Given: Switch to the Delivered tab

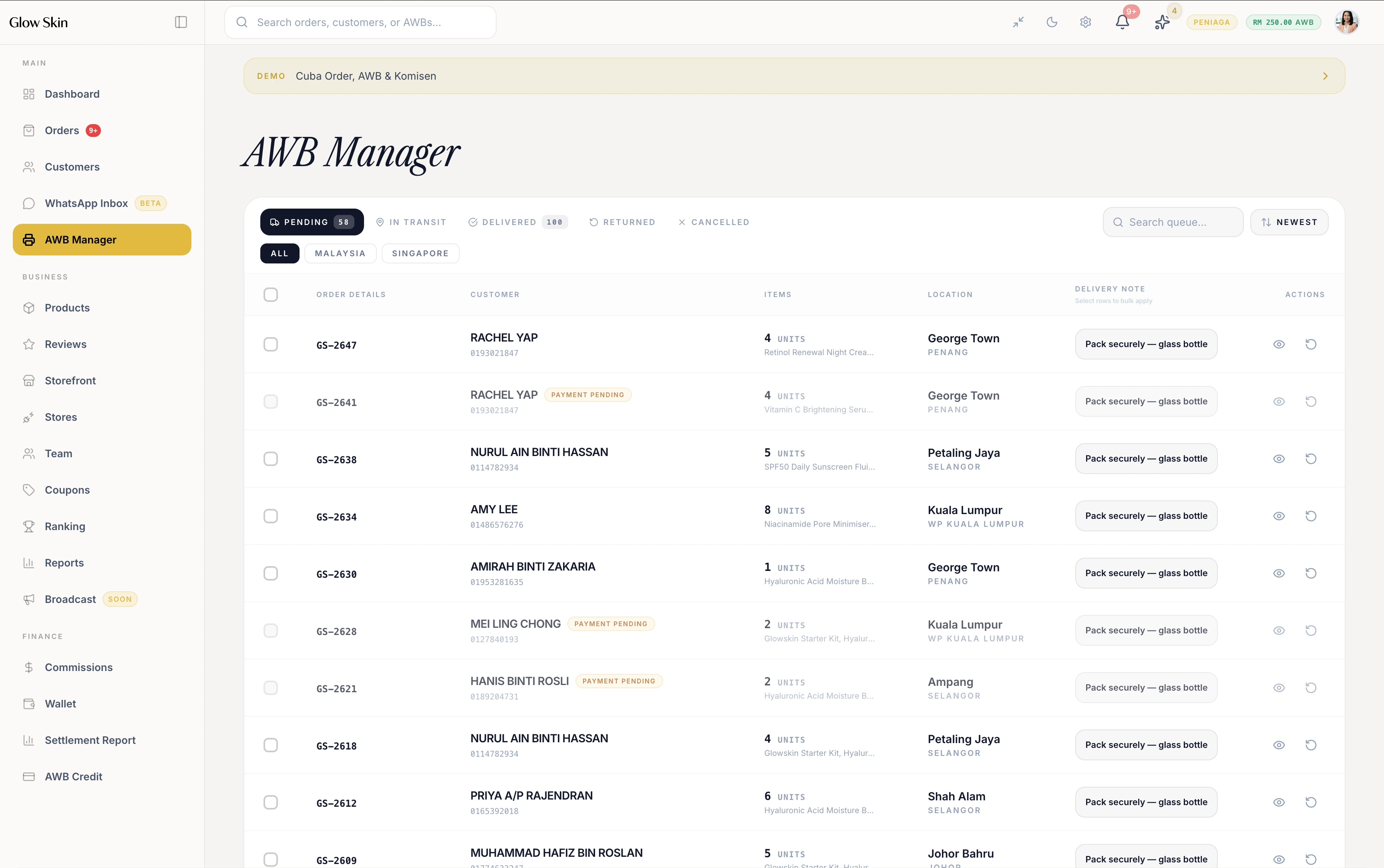Looking at the screenshot, I should [x=518, y=222].
